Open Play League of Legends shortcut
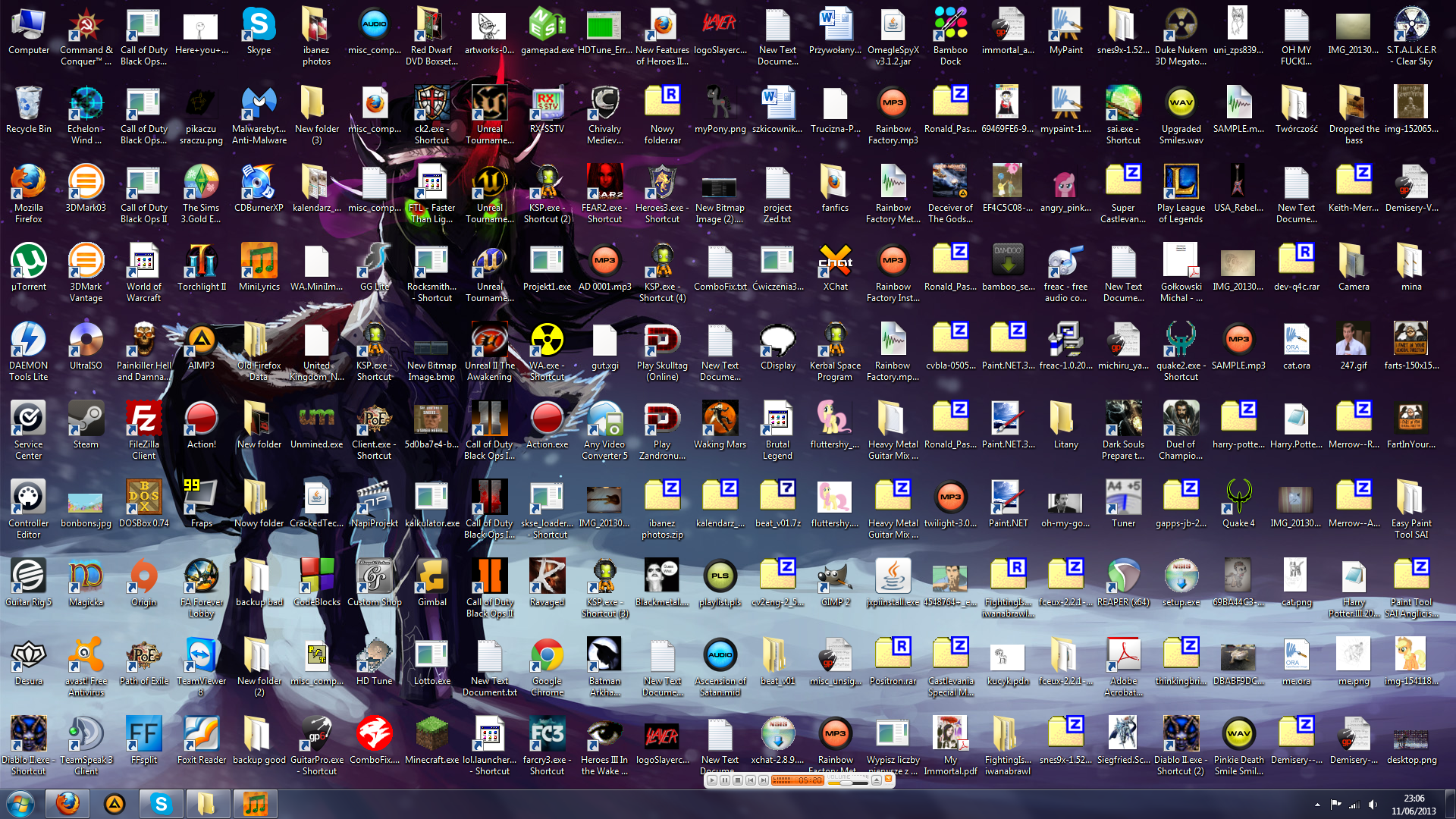The height and width of the screenshot is (819, 1456). click(1181, 194)
